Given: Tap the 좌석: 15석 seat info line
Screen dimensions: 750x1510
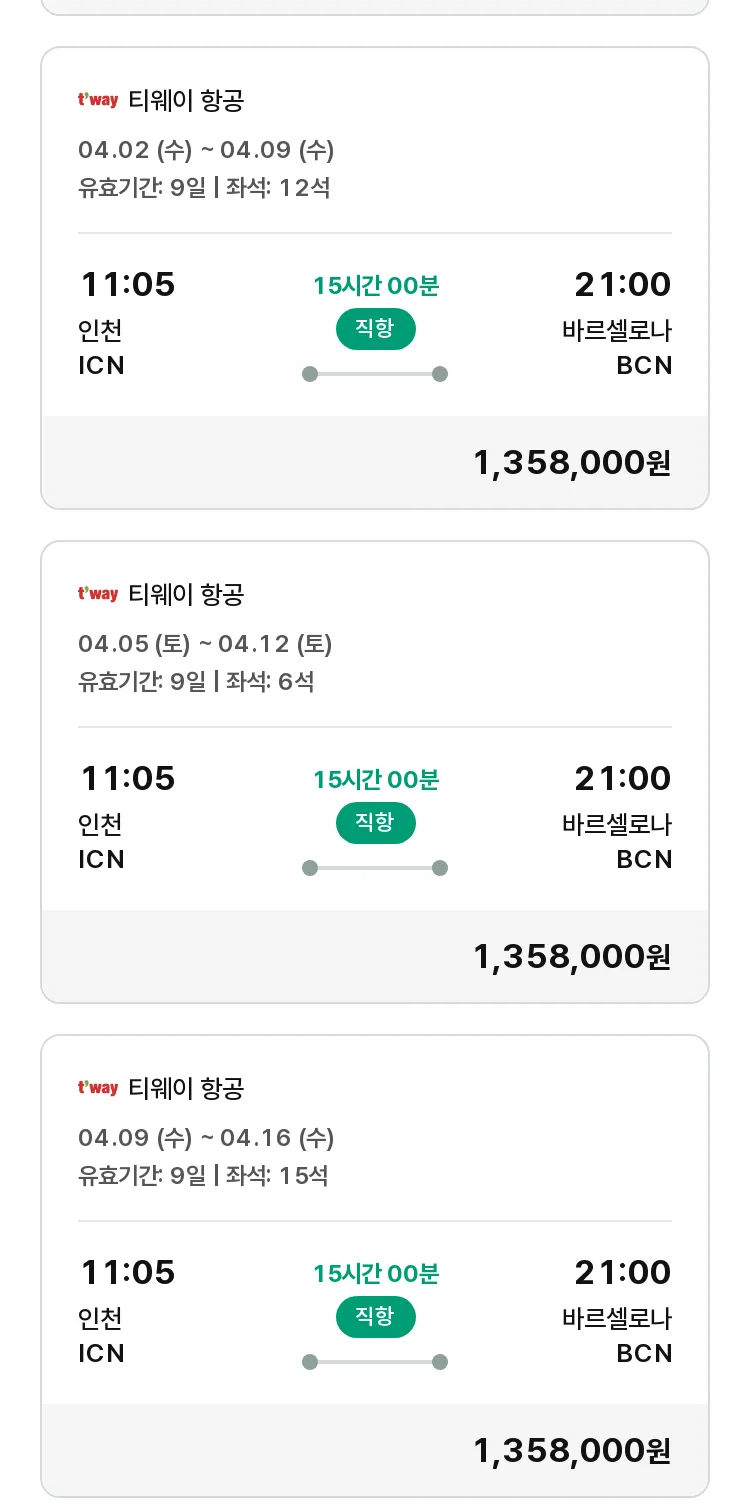Looking at the screenshot, I should (278, 1175).
